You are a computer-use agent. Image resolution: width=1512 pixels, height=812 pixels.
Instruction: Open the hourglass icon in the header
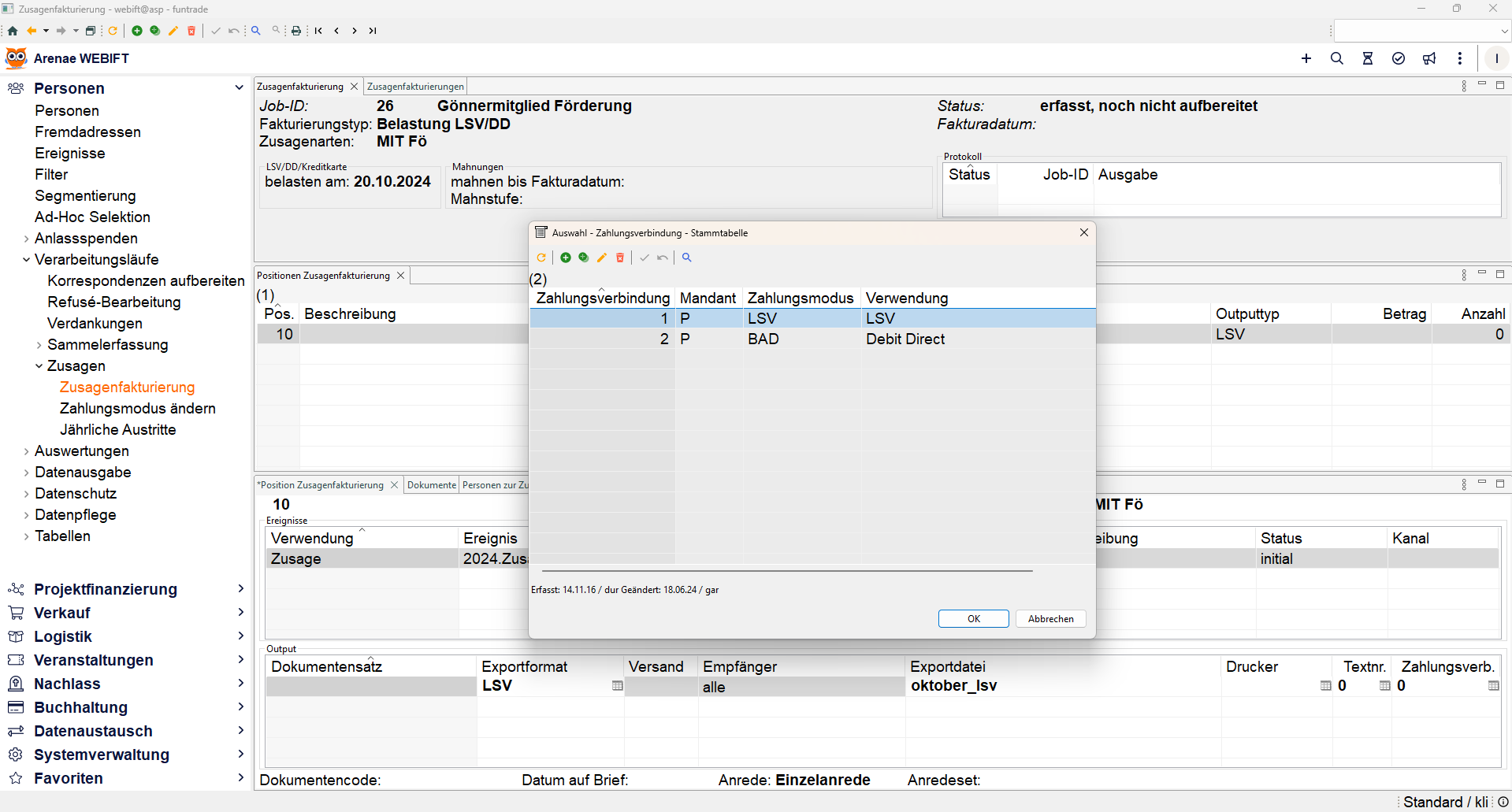pos(1368,58)
